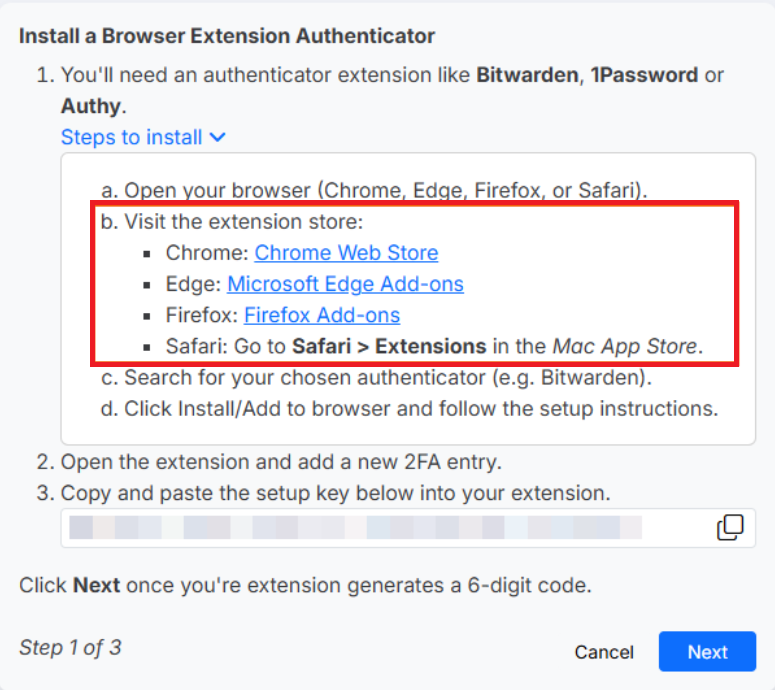Screen dimensions: 775x690
Task: Click the Open the extension step 2 line
Action: [269, 462]
